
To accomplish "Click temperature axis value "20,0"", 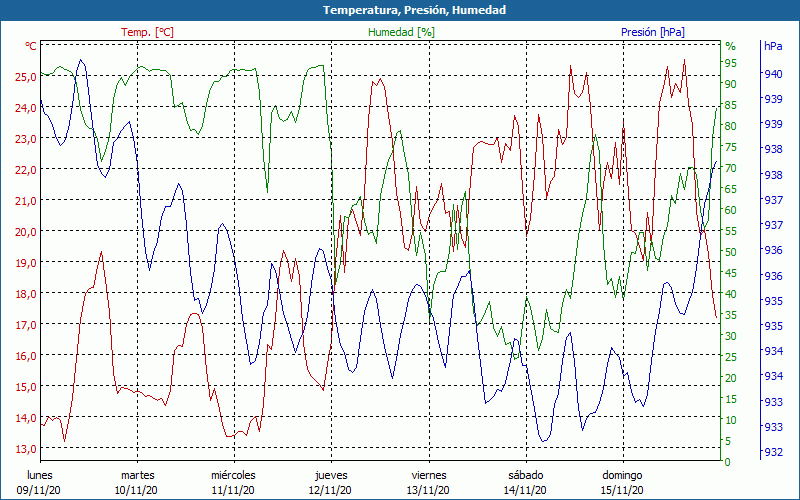I will click(26, 232).
